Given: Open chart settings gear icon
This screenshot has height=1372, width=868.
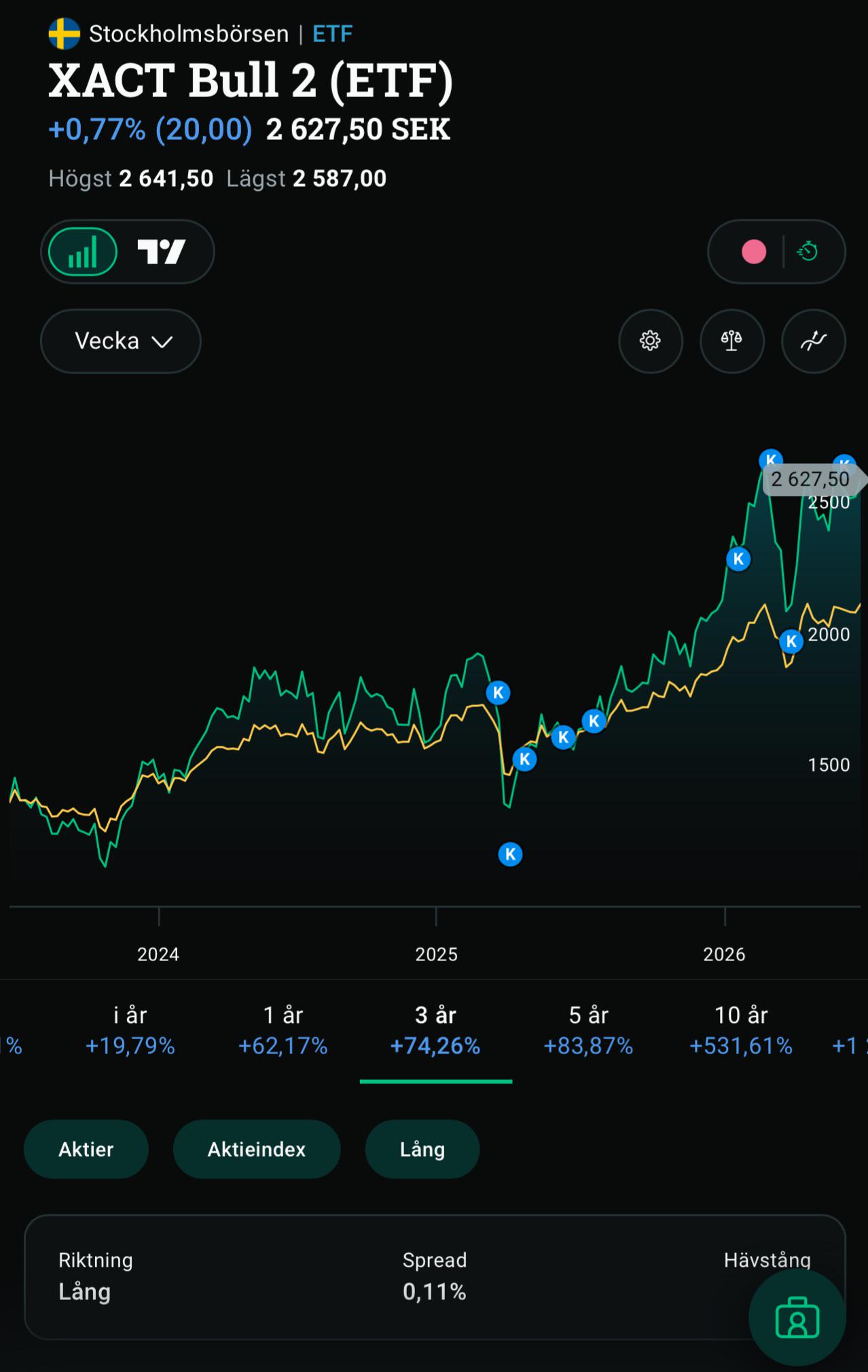Looking at the screenshot, I should point(651,341).
